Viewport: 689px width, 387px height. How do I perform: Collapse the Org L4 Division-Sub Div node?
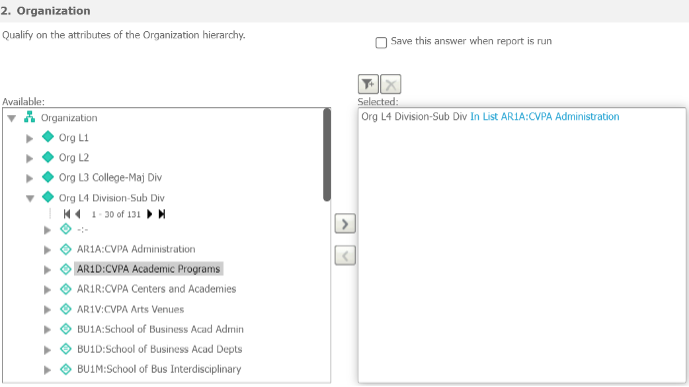pos(30,199)
